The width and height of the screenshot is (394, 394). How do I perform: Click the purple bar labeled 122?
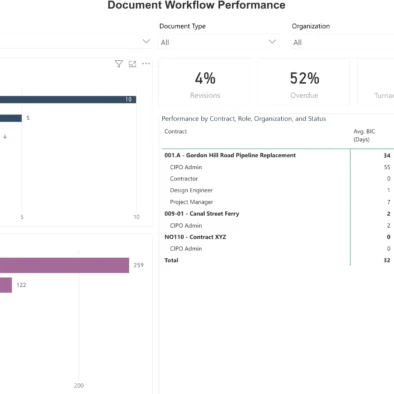(6, 285)
